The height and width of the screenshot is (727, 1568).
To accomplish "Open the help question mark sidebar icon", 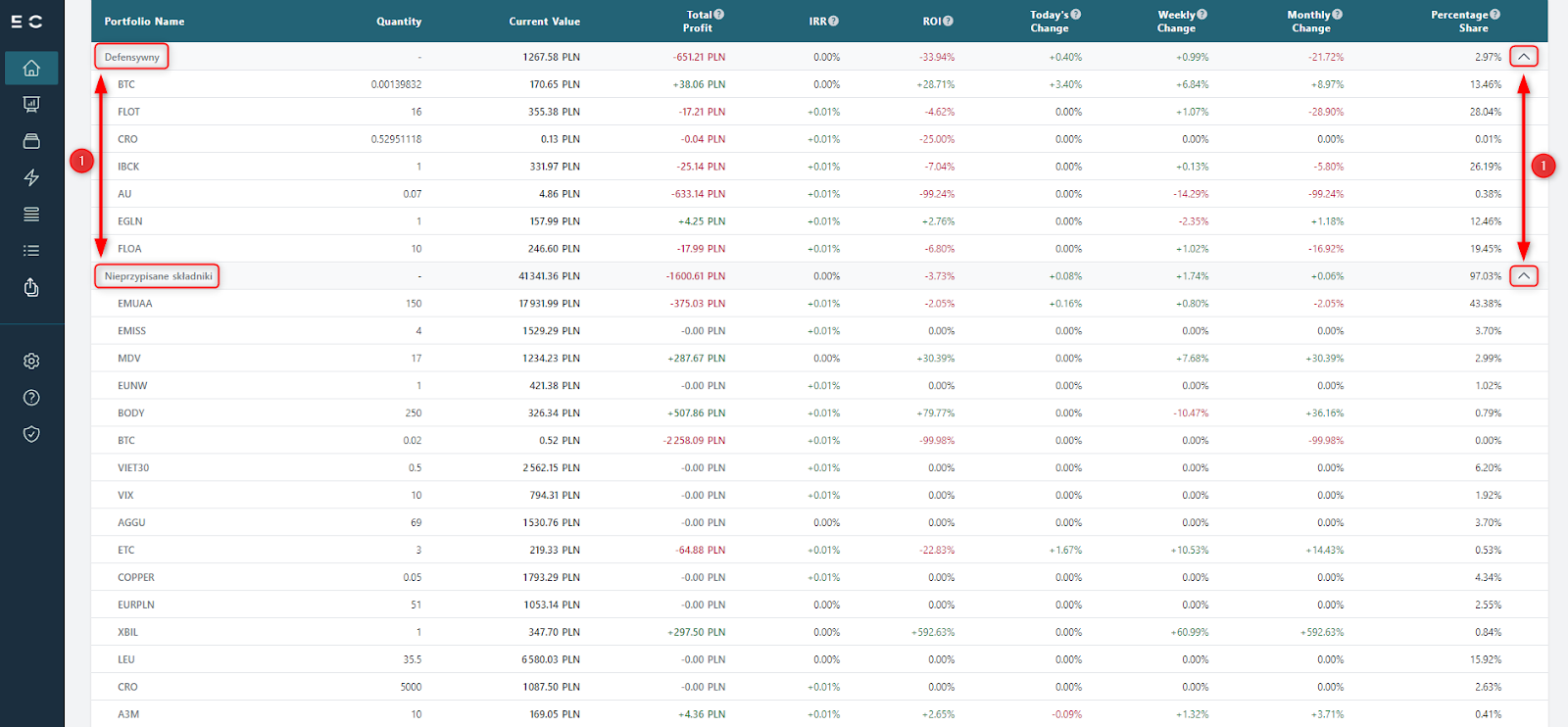I will [31, 397].
